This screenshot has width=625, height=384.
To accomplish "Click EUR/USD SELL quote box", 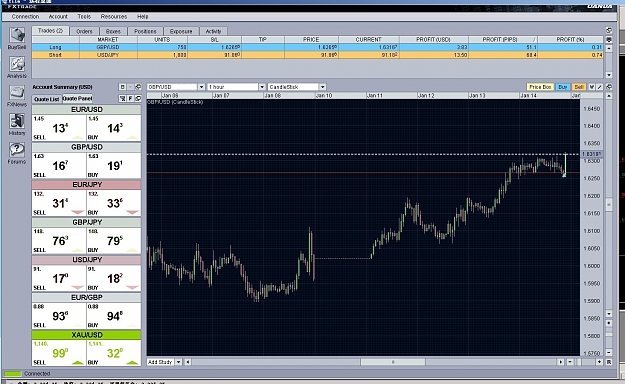I will pos(59,127).
